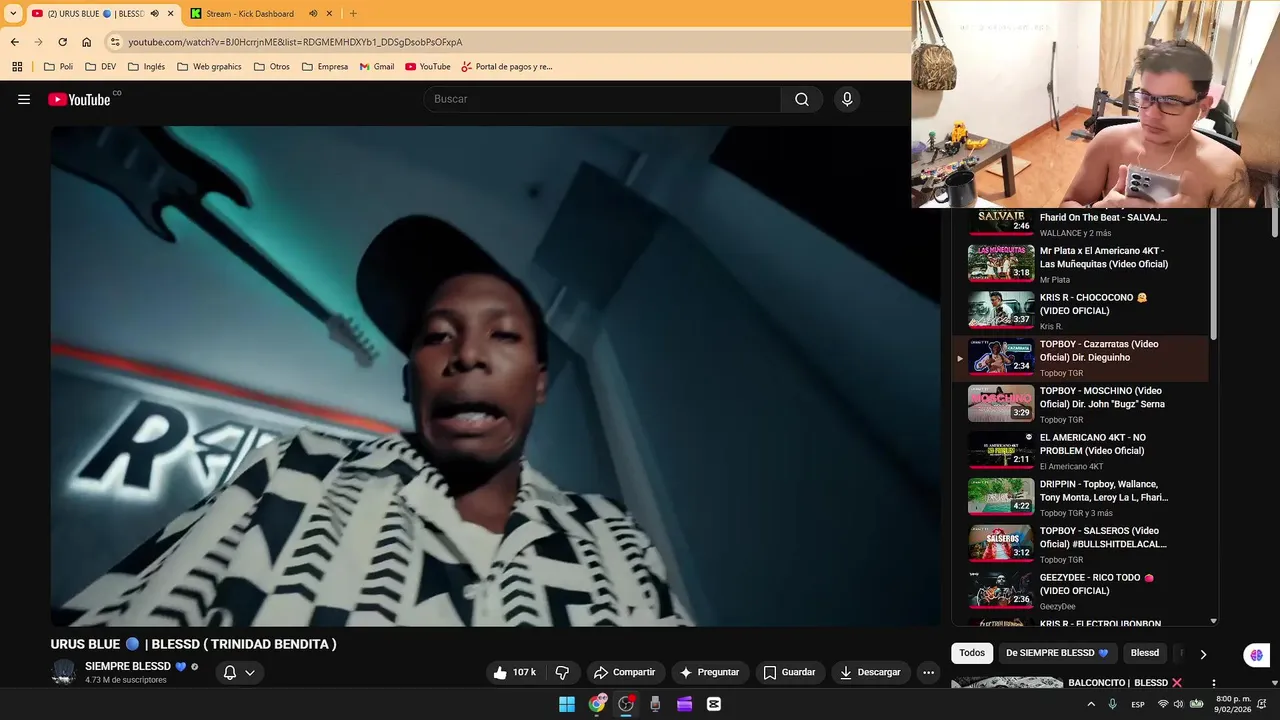Click the Descargar download button
This screenshot has height=720, width=1280.
point(870,672)
